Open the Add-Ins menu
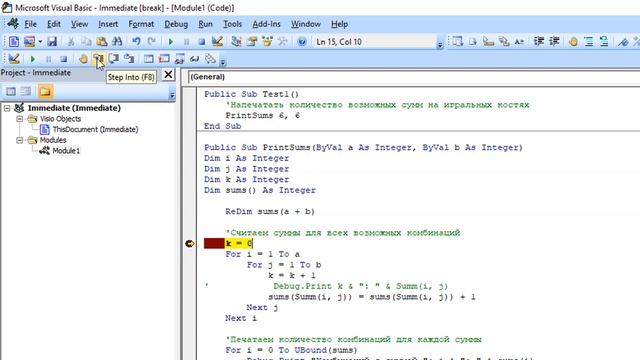Viewport: 640px width, 360px height. [x=266, y=24]
